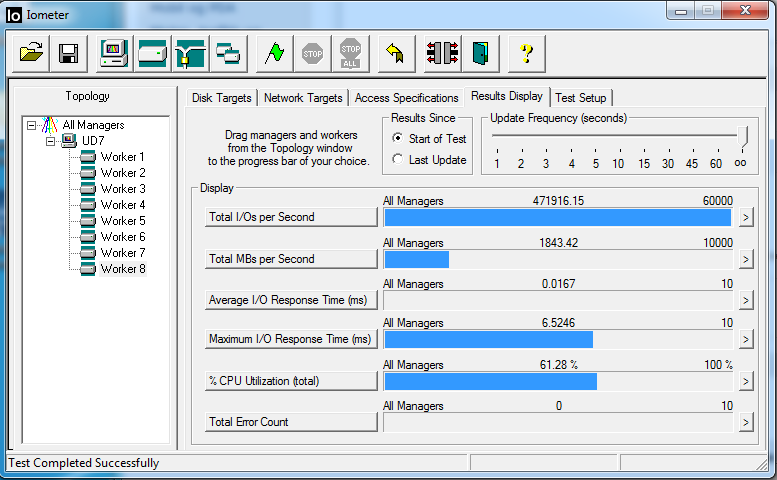
Task: Click the Total MBs per Second progress bar
Action: 558,260
